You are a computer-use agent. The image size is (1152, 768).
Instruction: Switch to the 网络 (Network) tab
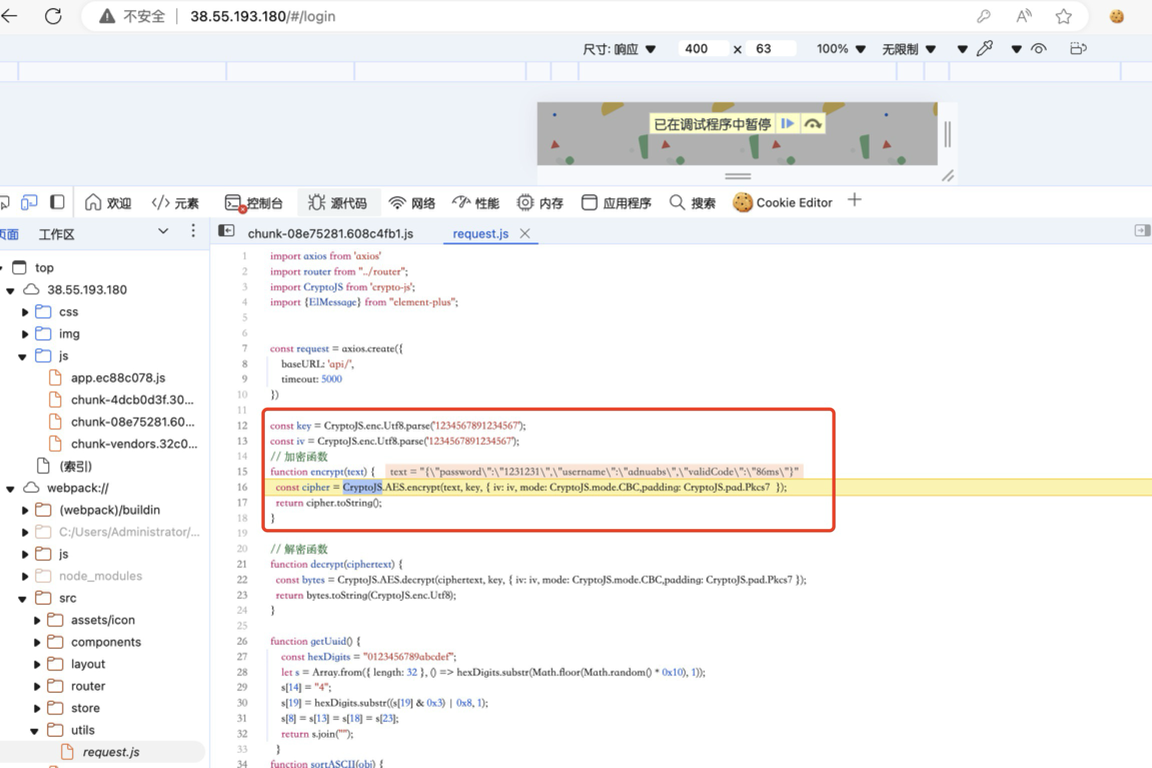pos(412,203)
